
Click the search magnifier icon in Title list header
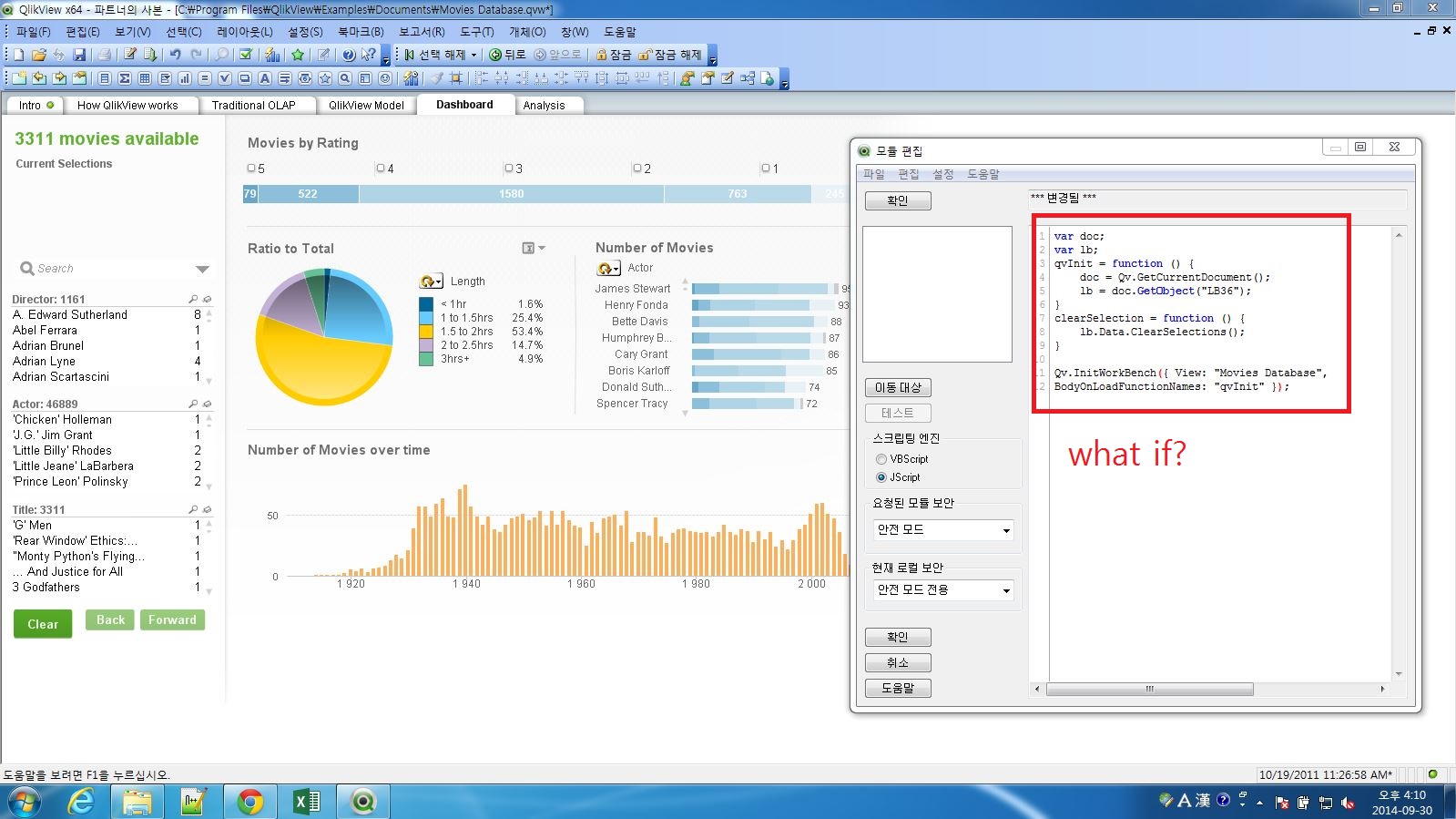[x=193, y=509]
